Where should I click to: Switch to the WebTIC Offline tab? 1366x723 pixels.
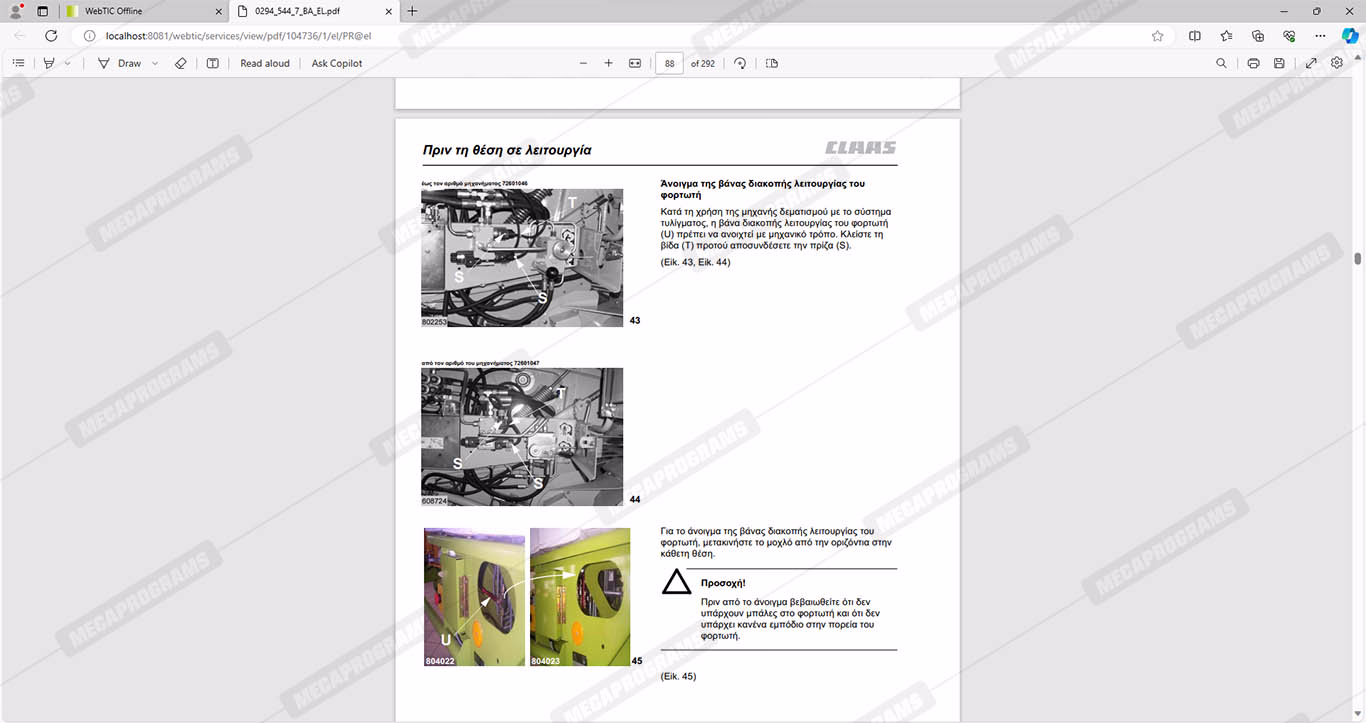140,11
